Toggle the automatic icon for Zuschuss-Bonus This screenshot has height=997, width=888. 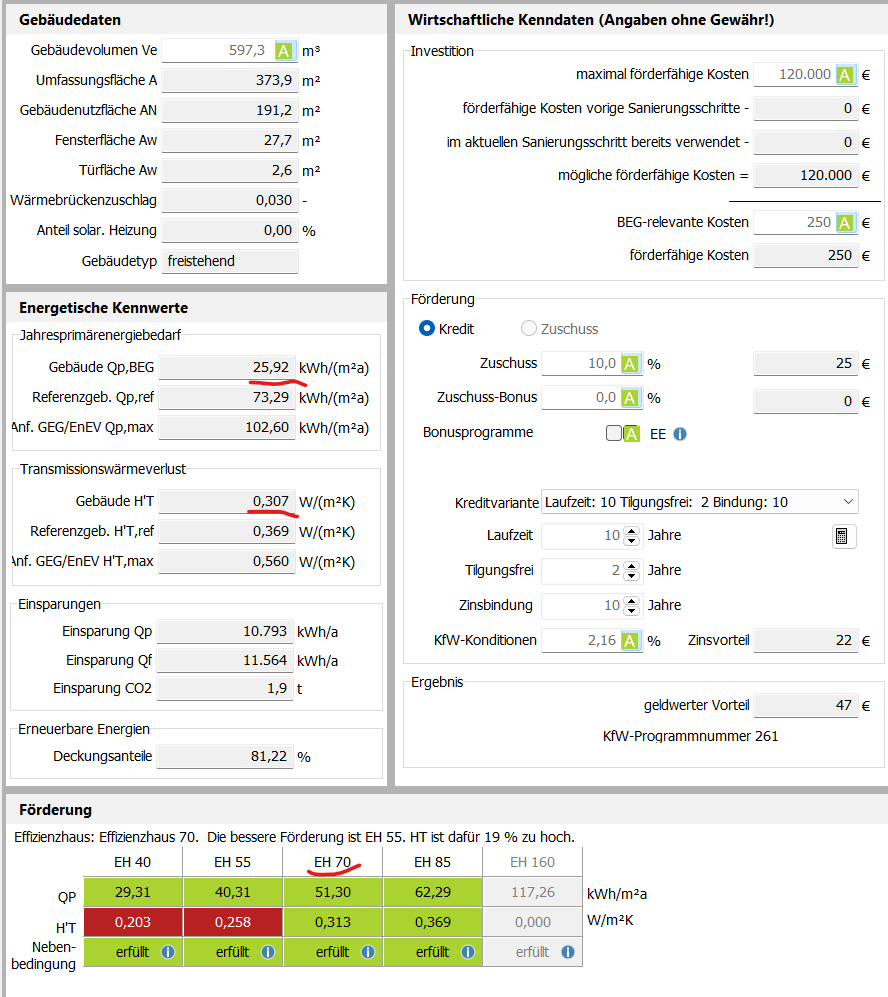[x=629, y=398]
